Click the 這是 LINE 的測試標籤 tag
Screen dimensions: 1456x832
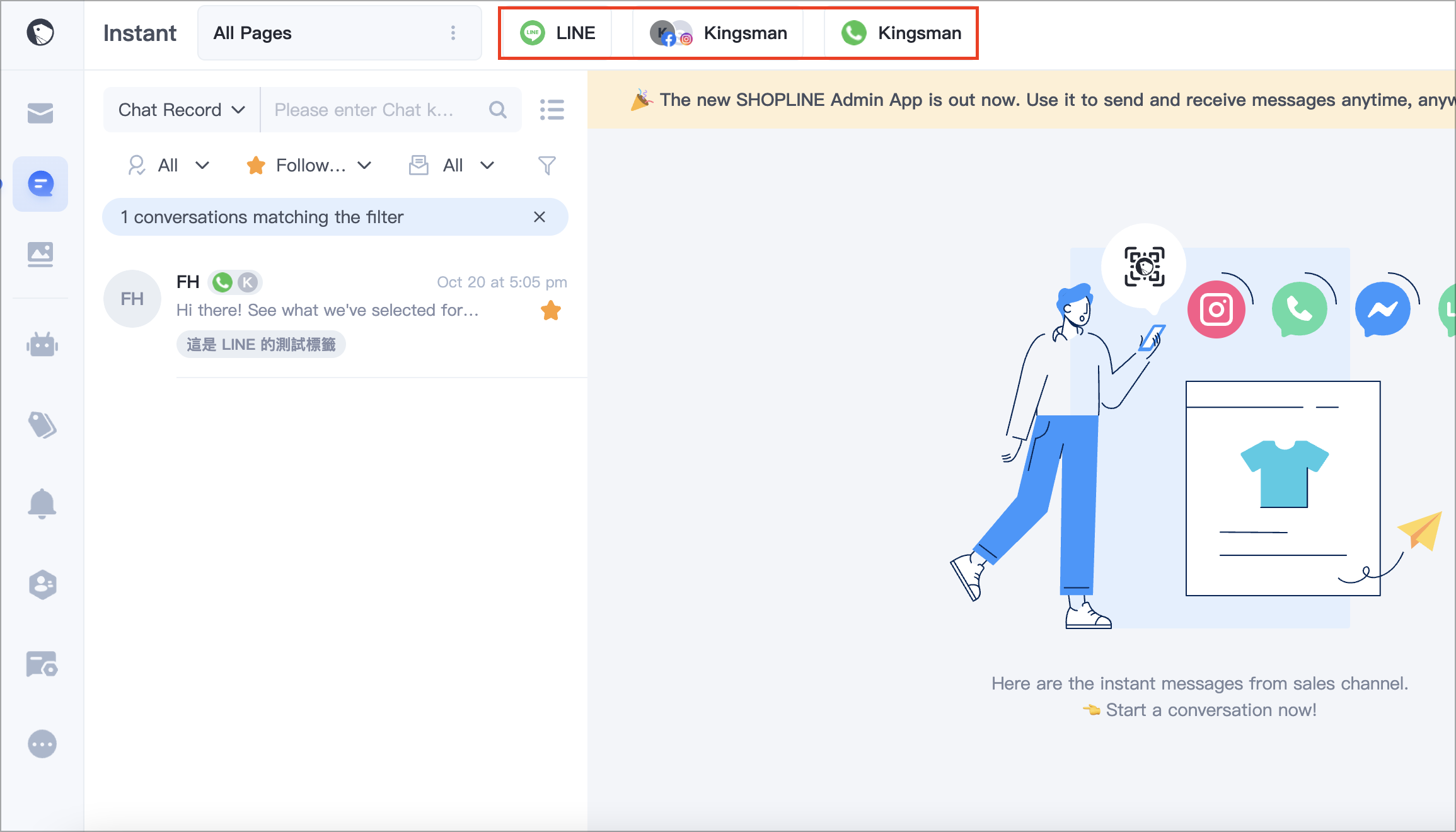click(261, 345)
